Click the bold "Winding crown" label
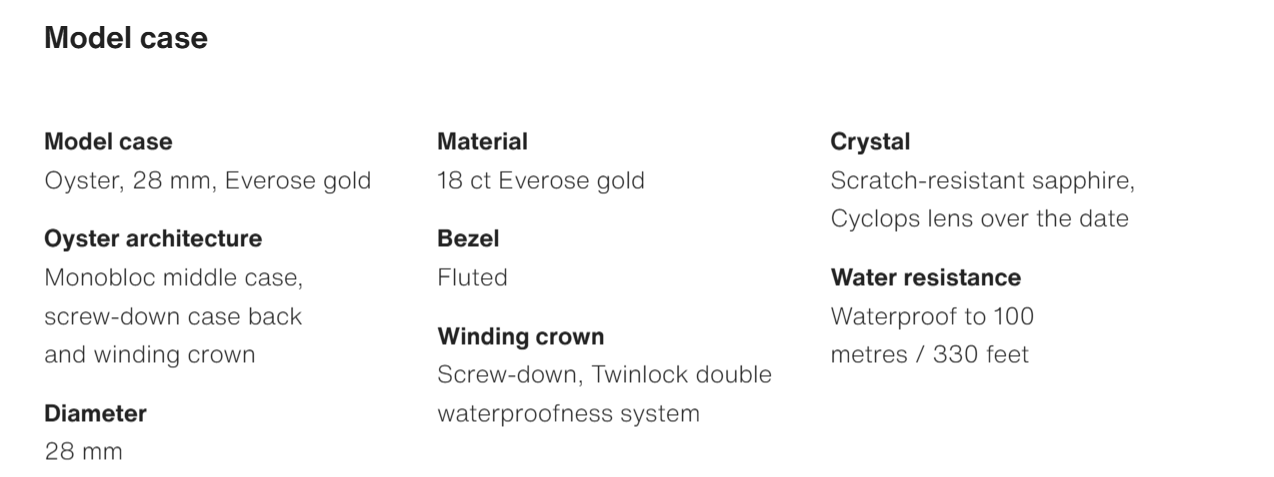 [520, 336]
